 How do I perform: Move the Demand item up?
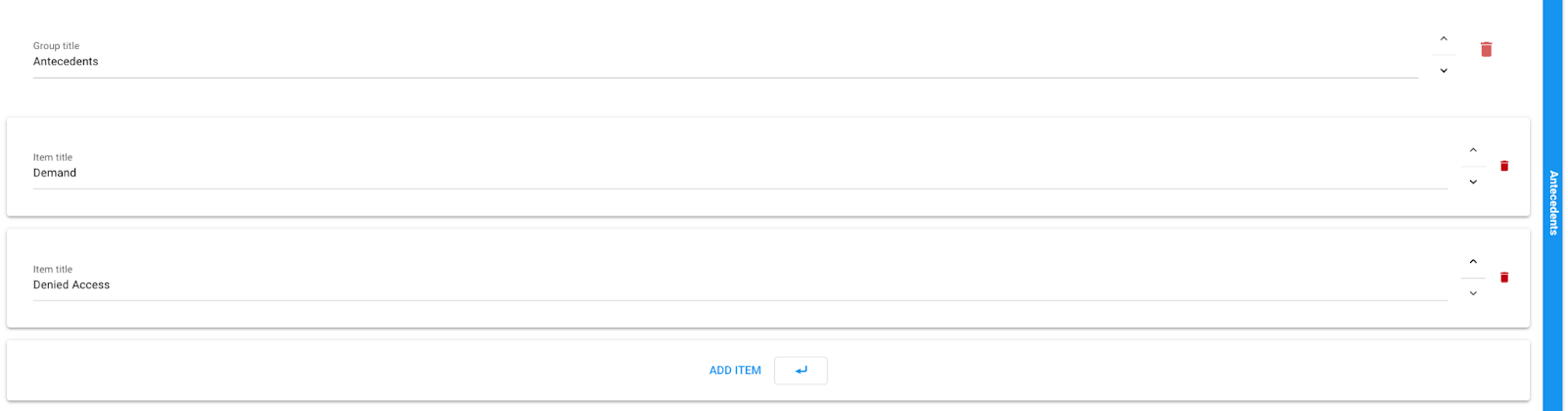1473,150
